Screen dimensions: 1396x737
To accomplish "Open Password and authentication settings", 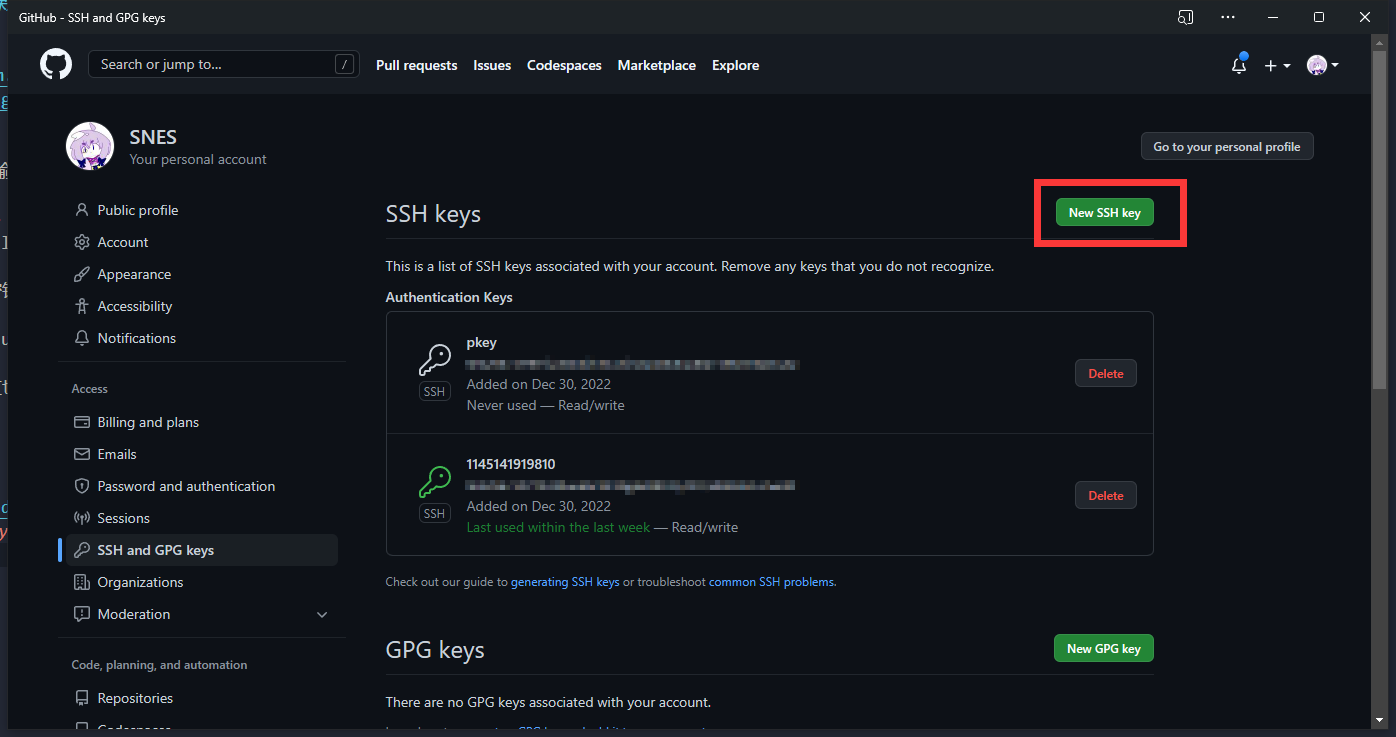I will tap(186, 486).
